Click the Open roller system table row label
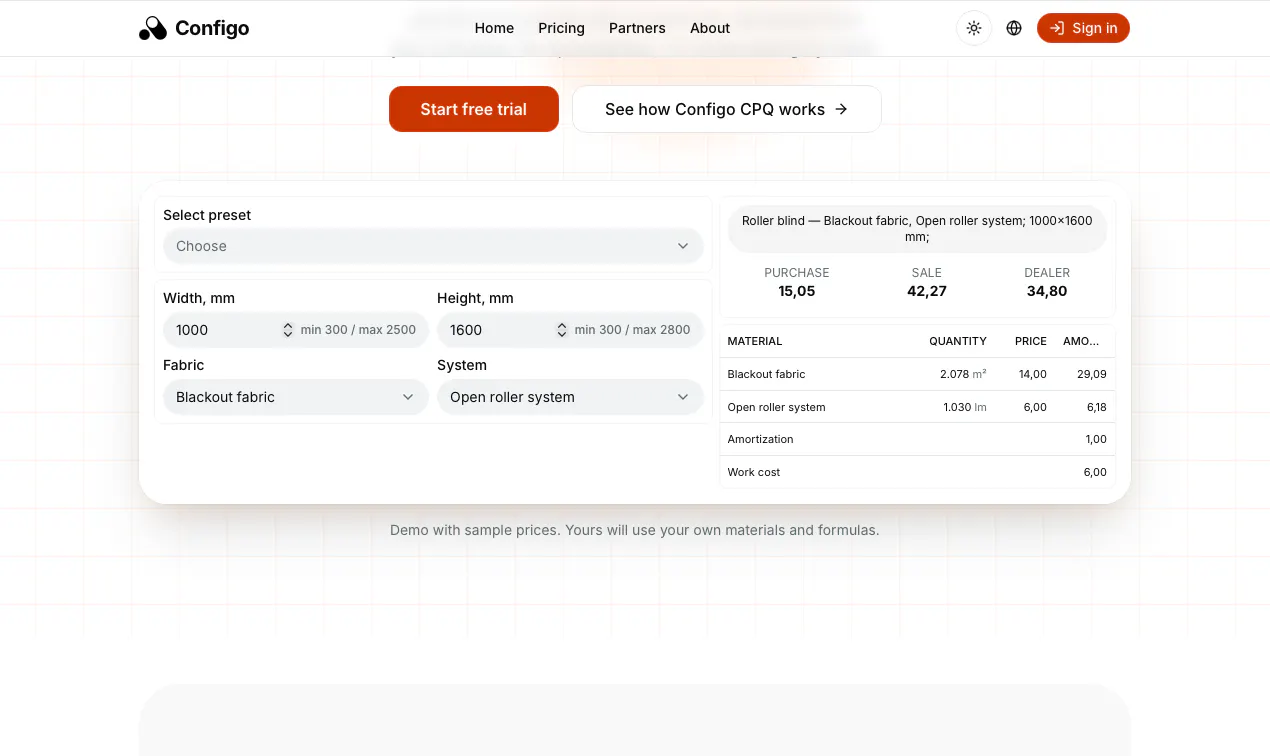The width and height of the screenshot is (1270, 756). (x=777, y=407)
